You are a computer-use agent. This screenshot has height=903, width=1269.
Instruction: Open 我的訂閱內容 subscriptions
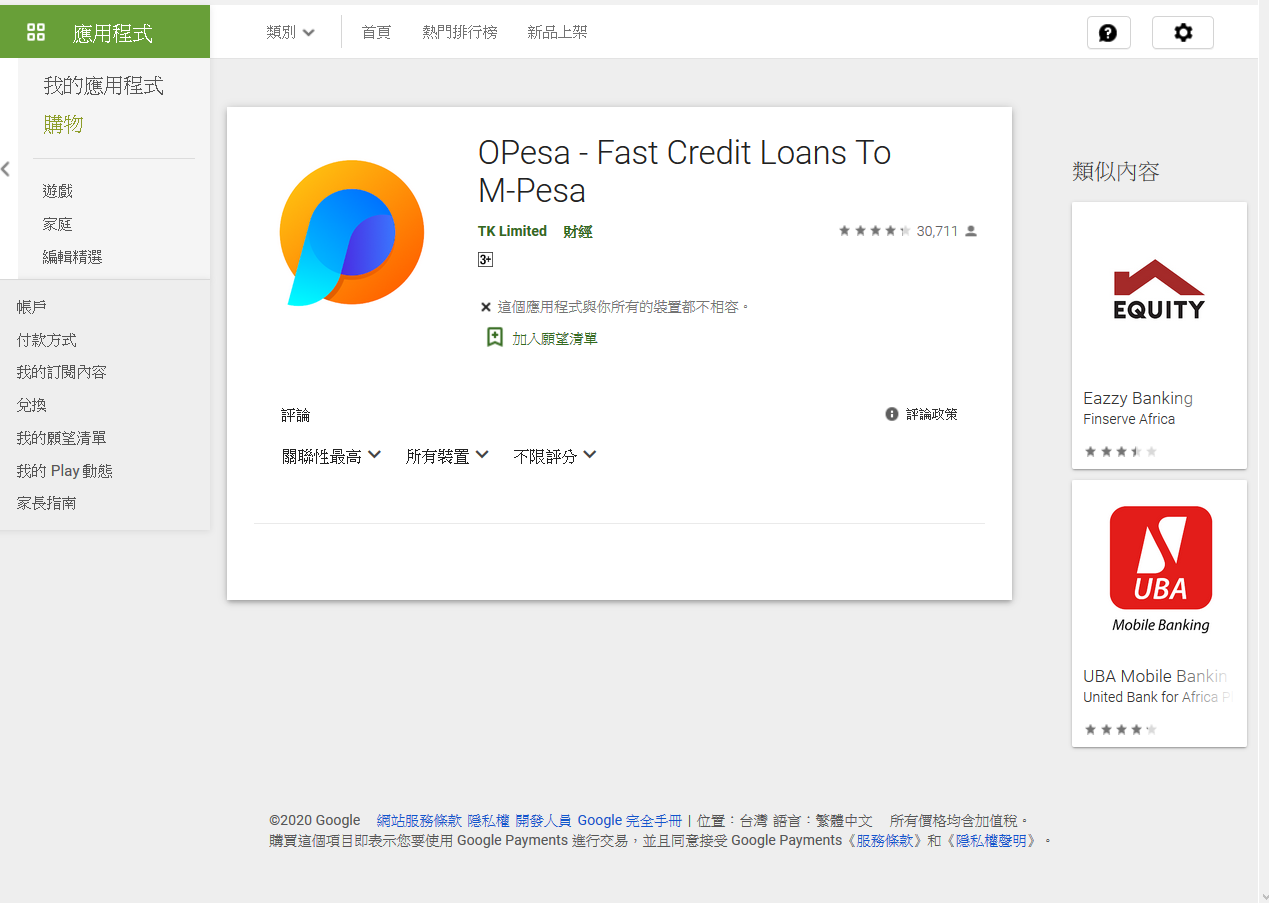(x=62, y=372)
